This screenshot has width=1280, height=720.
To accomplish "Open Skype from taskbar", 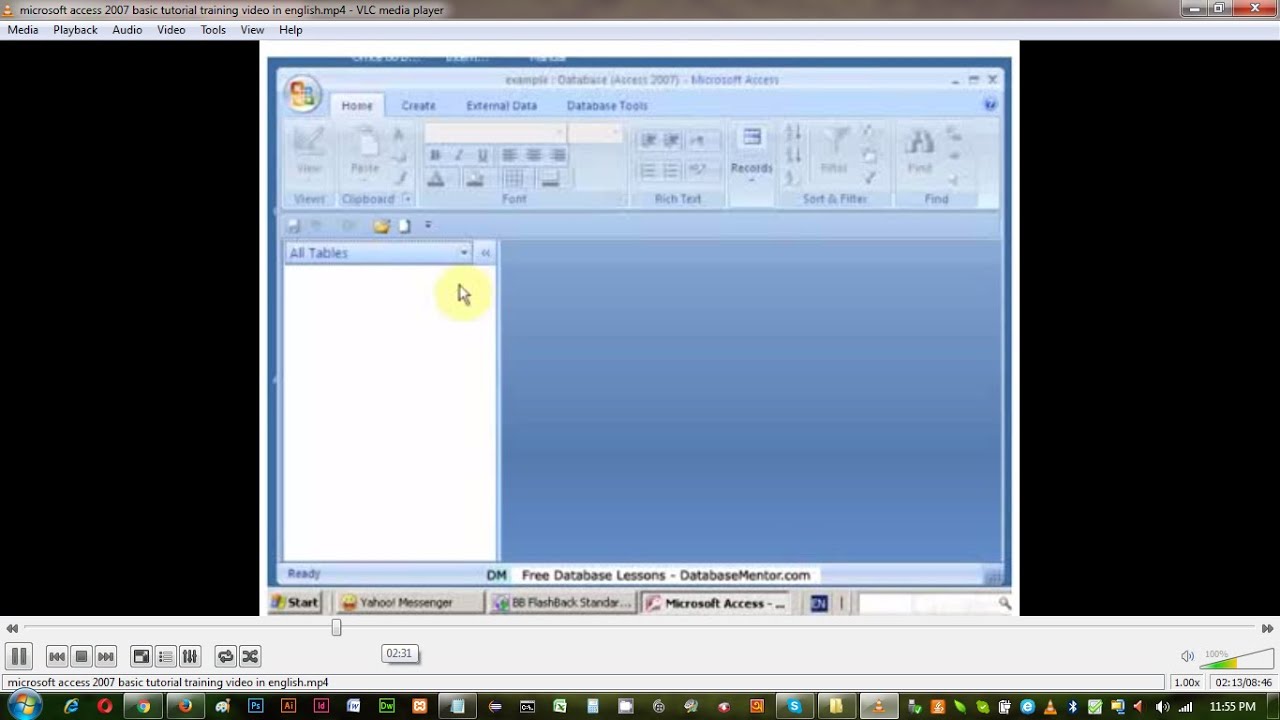I will click(x=794, y=706).
